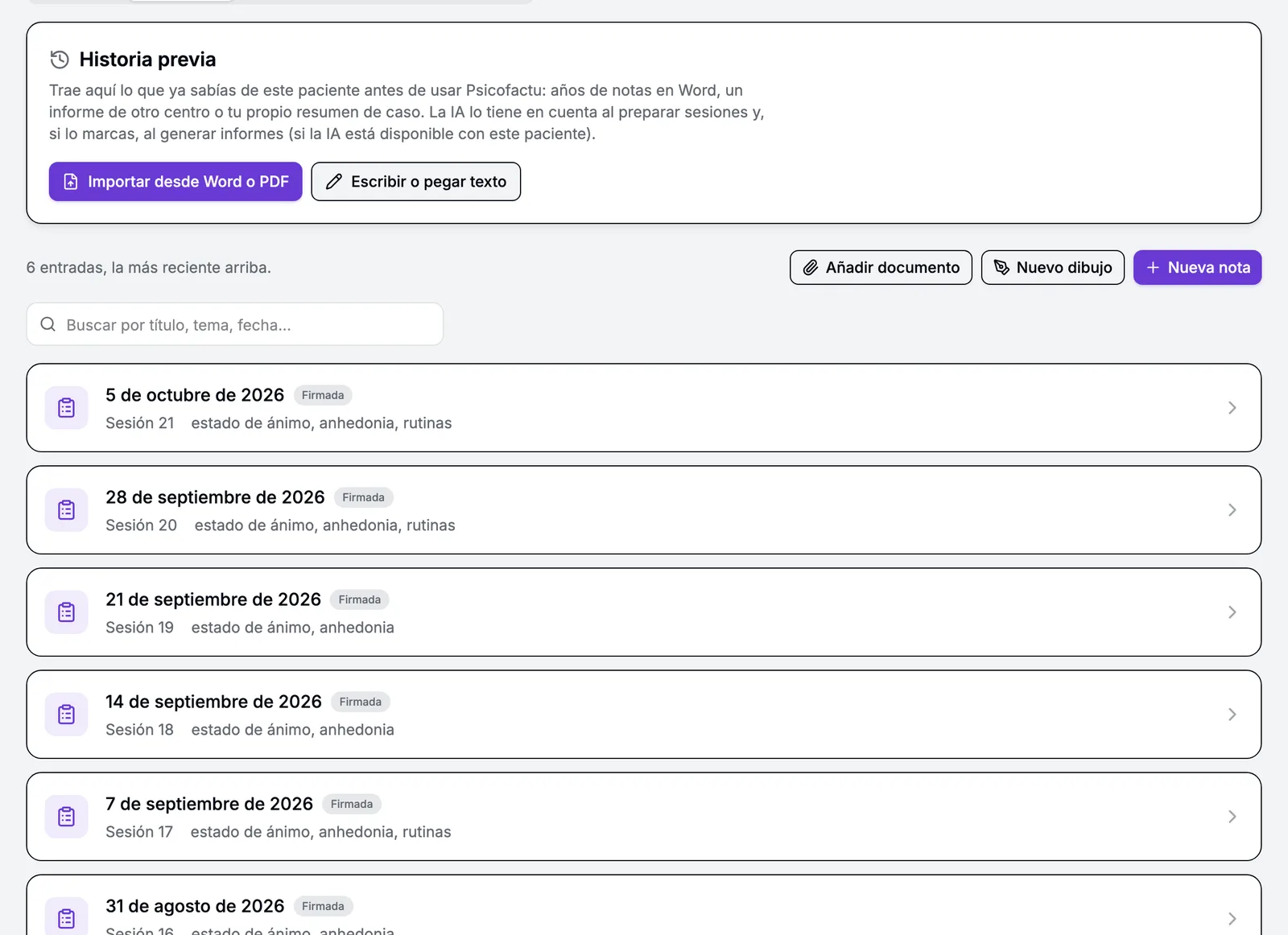1288x935 pixels.
Task: Click the note icon for 21 de septiembre de 2026
Action: pos(66,612)
